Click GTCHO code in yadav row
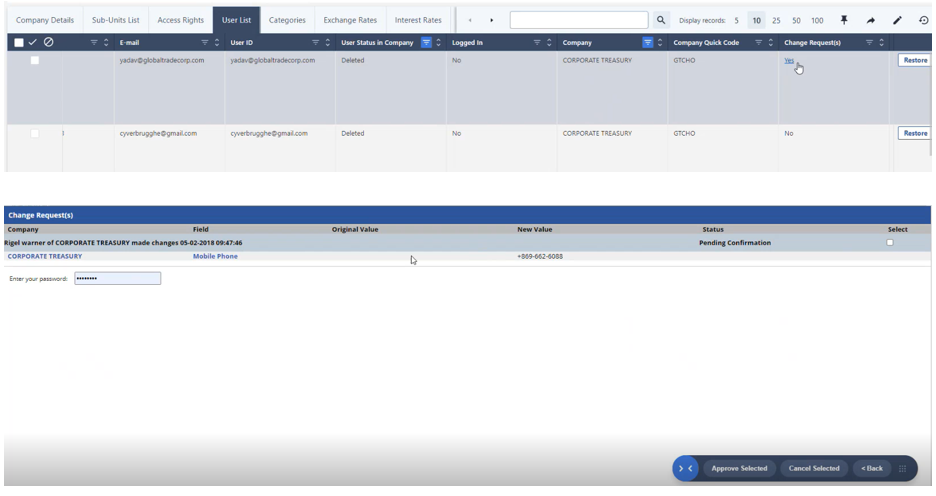Image resolution: width=936 pixels, height=496 pixels. coord(684,60)
